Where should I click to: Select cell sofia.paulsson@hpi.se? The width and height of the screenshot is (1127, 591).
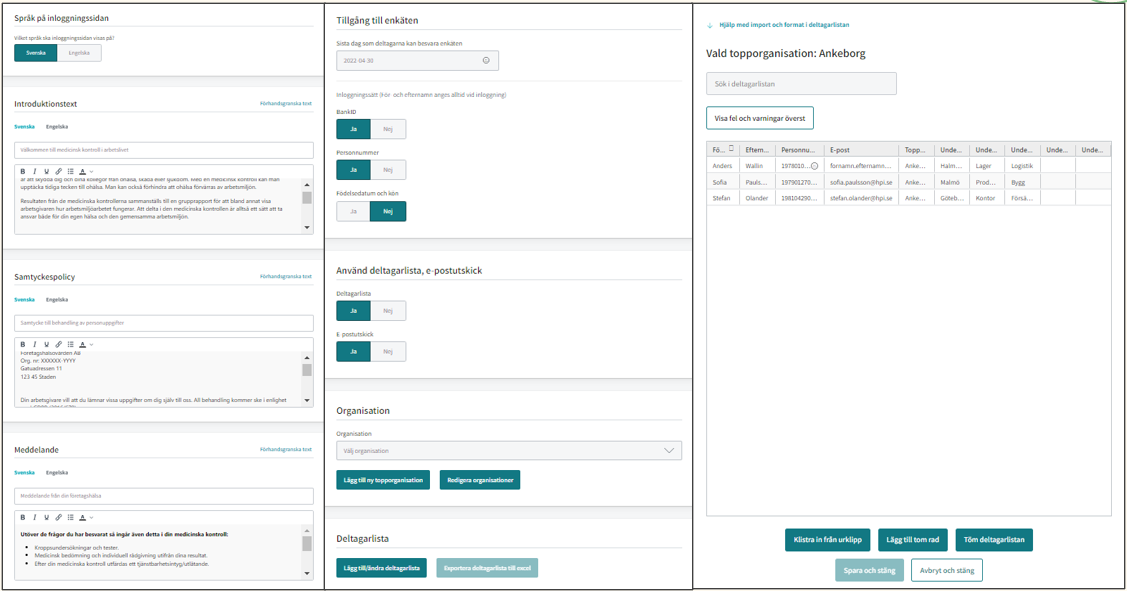point(861,182)
